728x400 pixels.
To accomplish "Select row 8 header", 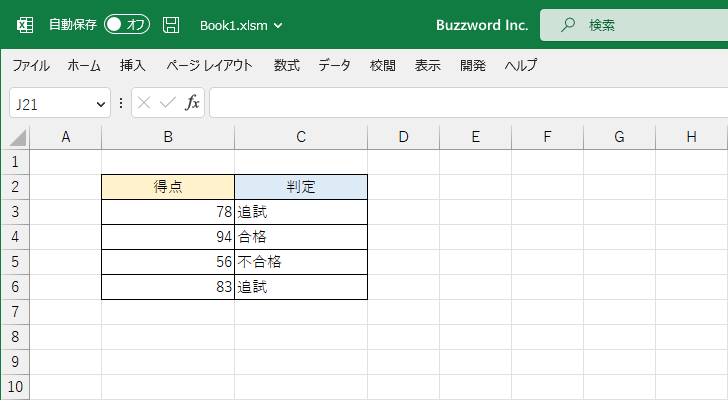I will [x=15, y=337].
